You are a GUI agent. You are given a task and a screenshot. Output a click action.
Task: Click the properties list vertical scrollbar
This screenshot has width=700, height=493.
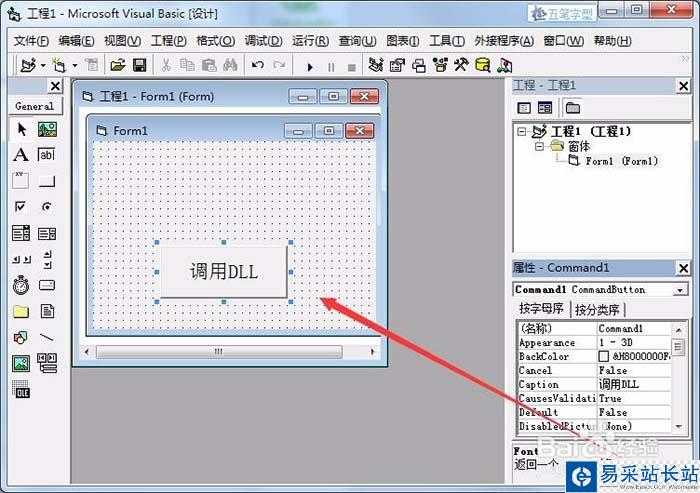[678, 378]
